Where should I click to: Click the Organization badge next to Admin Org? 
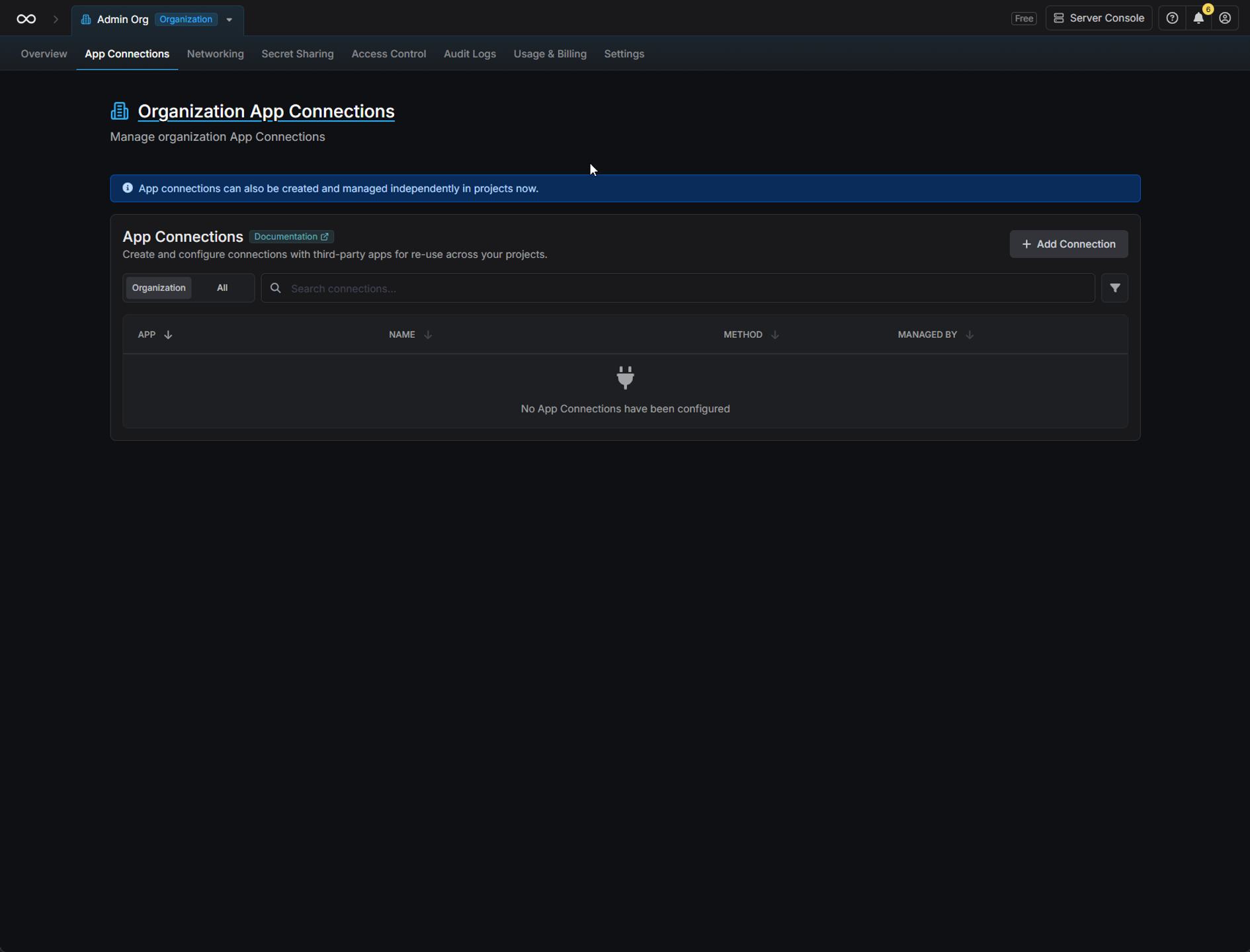click(186, 19)
